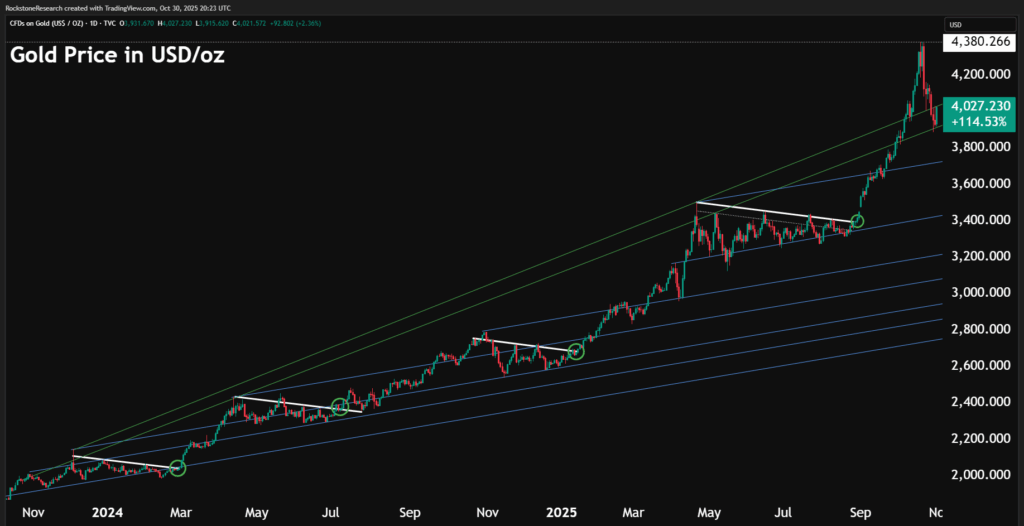Click the 2,000.000 level on the price axis

980,474
